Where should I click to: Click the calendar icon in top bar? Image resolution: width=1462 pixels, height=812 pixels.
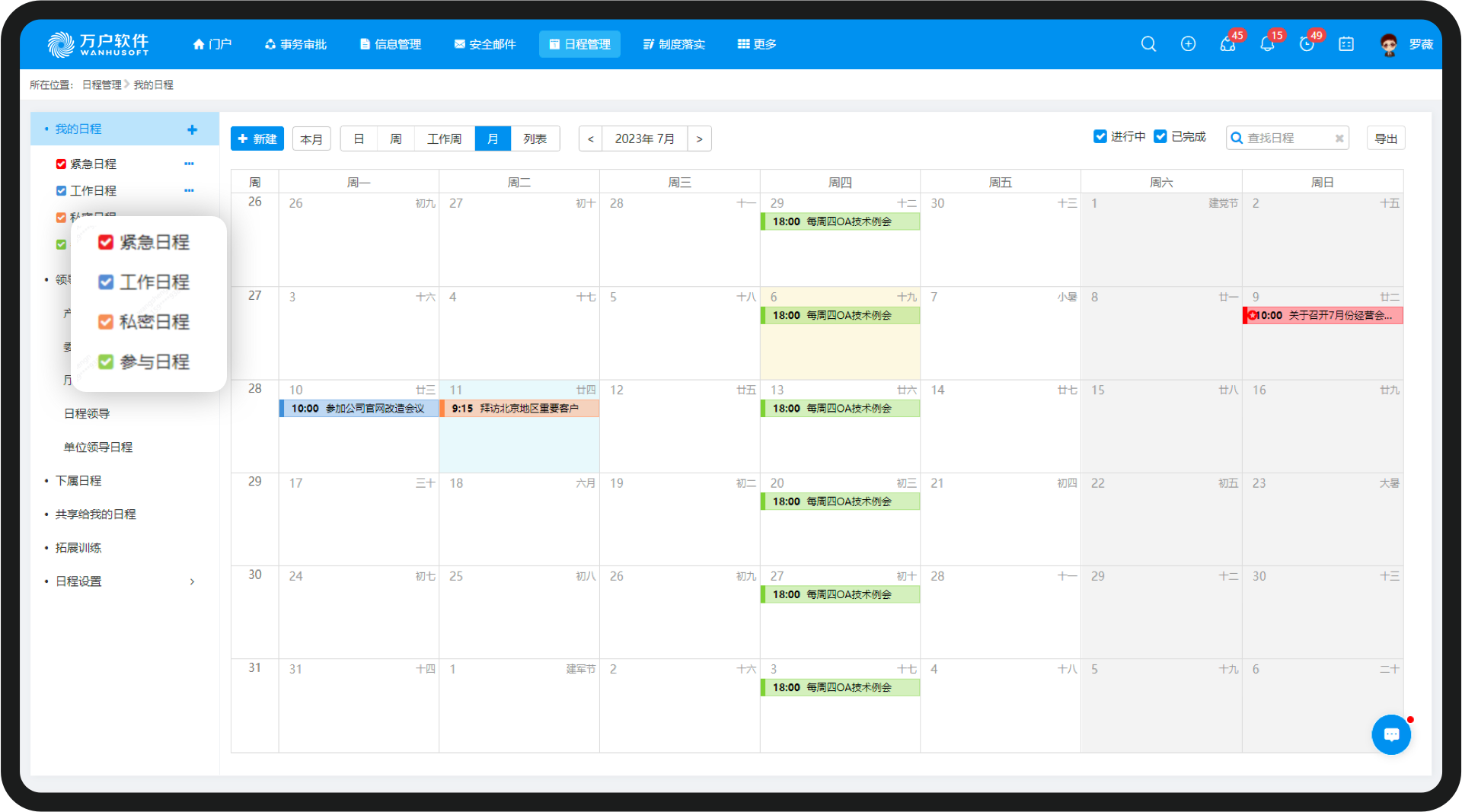[1346, 44]
